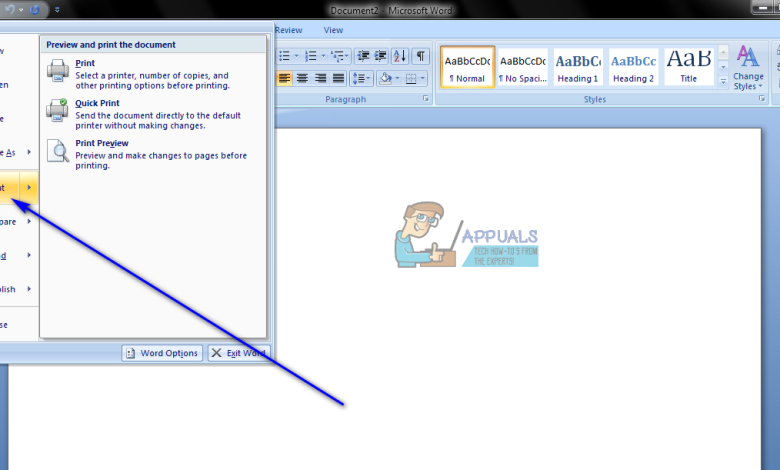This screenshot has width=780, height=470.
Task: Open the Styles pane dialog launcher
Action: [762, 98]
